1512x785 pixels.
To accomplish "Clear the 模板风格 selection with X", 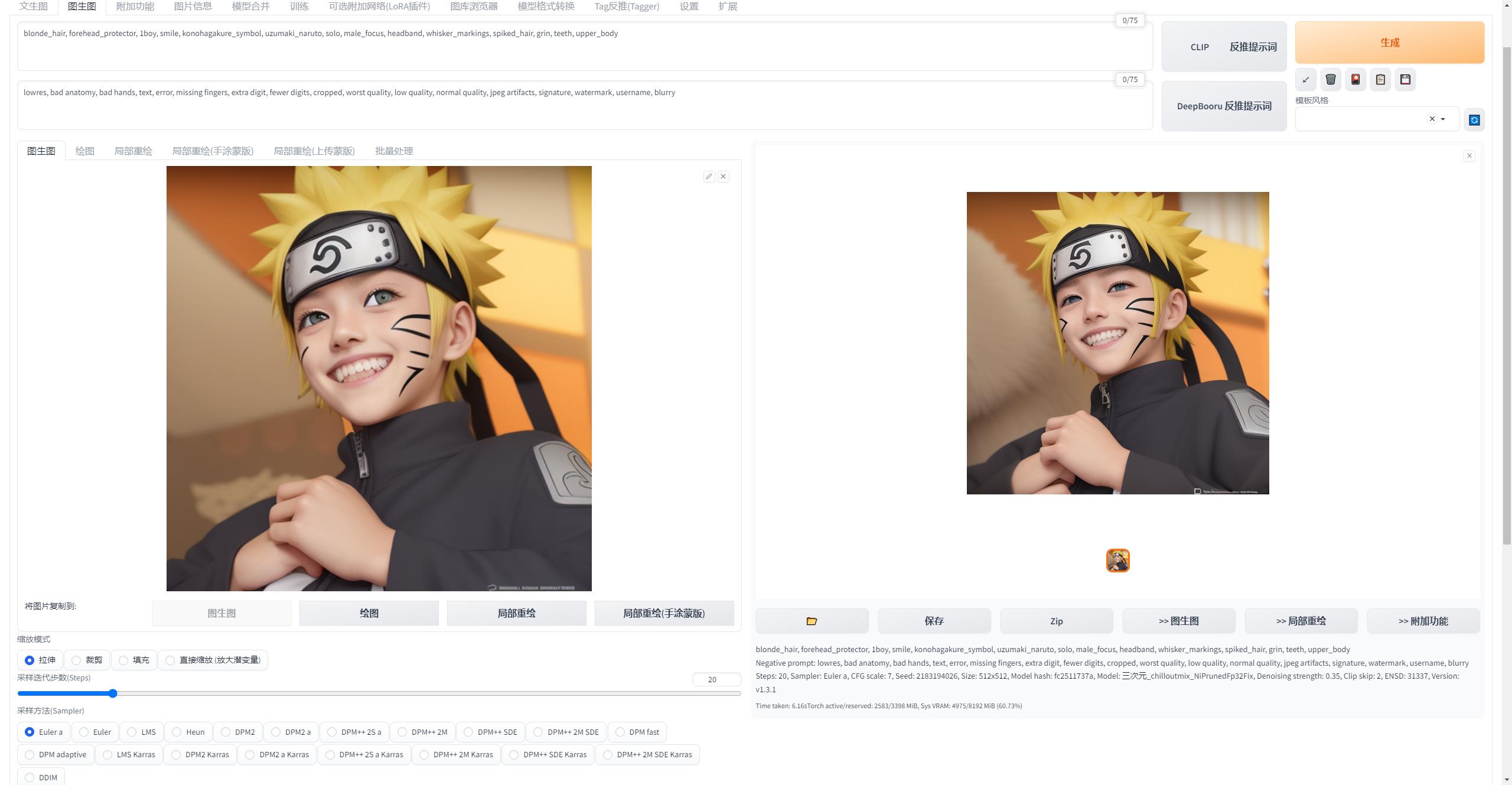I will tap(1432, 119).
